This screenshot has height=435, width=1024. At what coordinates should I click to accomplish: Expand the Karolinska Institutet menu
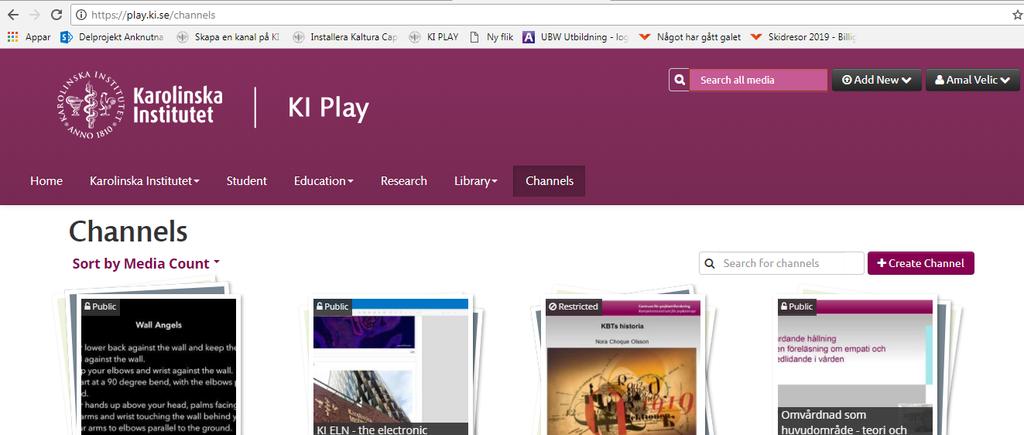144,181
